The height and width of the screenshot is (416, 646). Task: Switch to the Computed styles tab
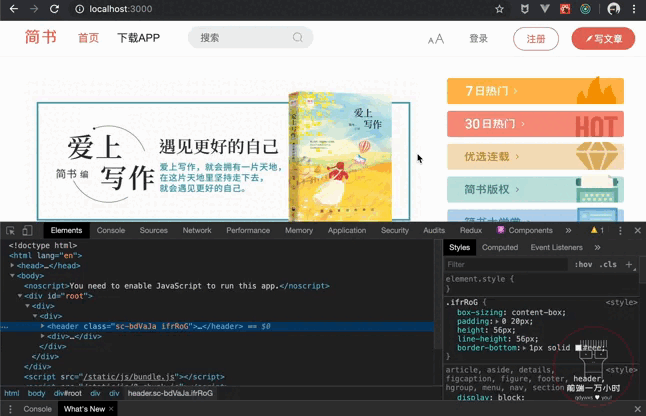point(500,248)
